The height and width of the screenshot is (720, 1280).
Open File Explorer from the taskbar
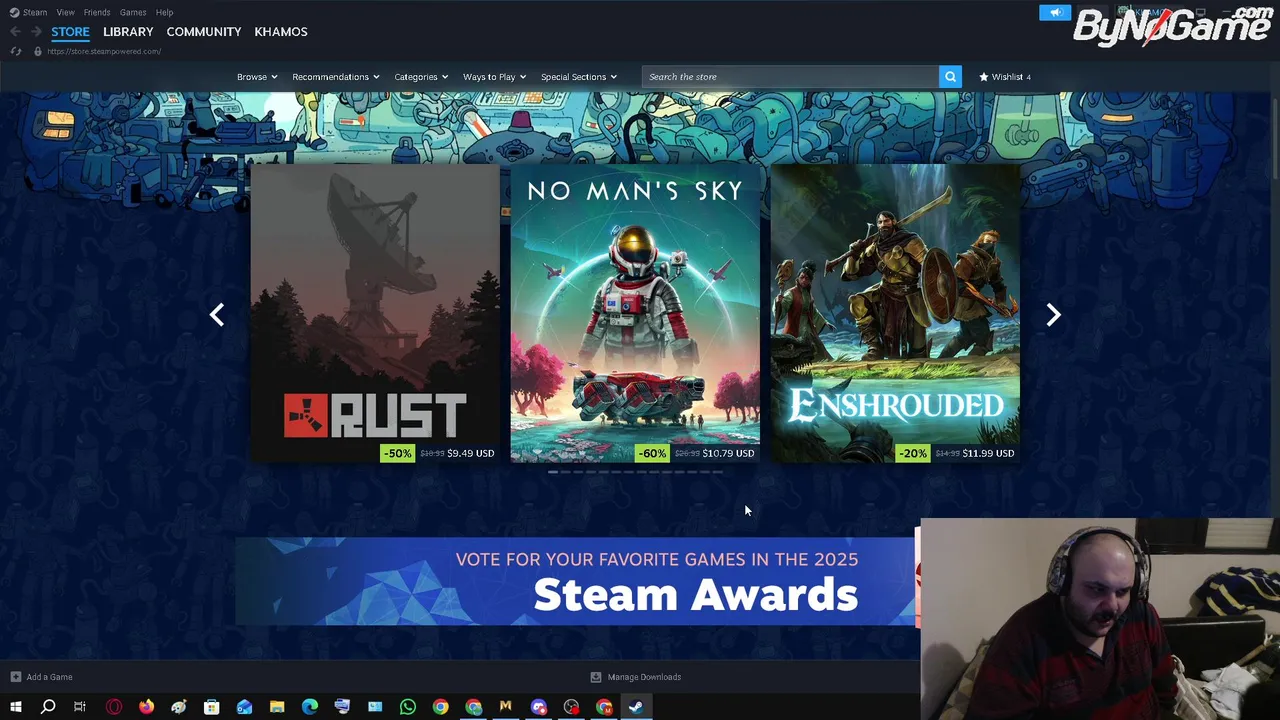pyautogui.click(x=277, y=707)
